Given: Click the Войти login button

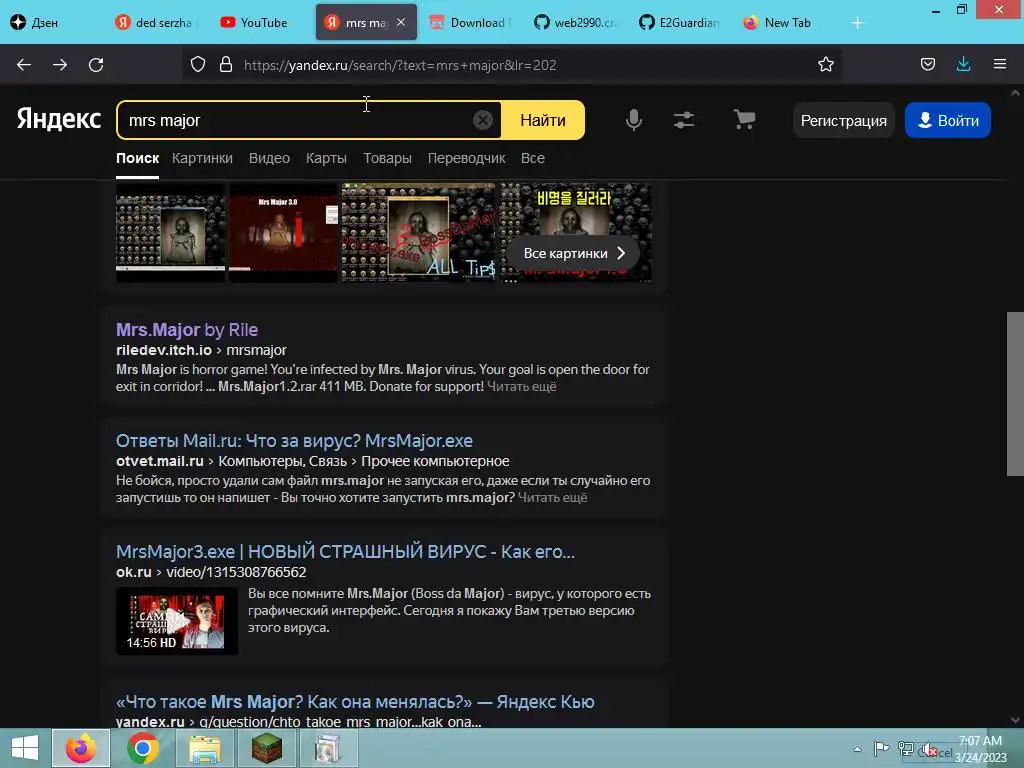Looking at the screenshot, I should click(948, 120).
